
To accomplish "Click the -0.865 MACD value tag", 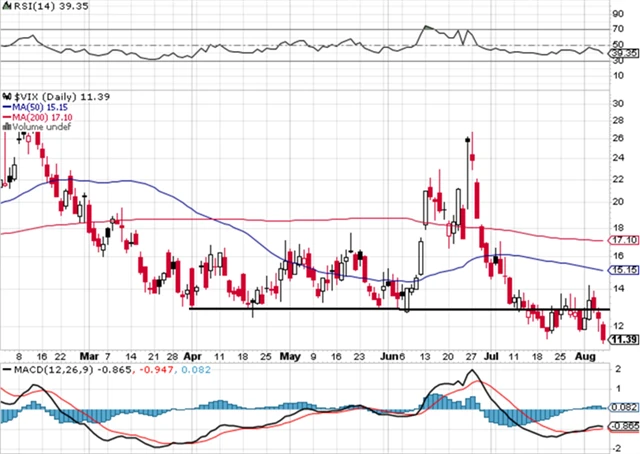I will [x=624, y=427].
